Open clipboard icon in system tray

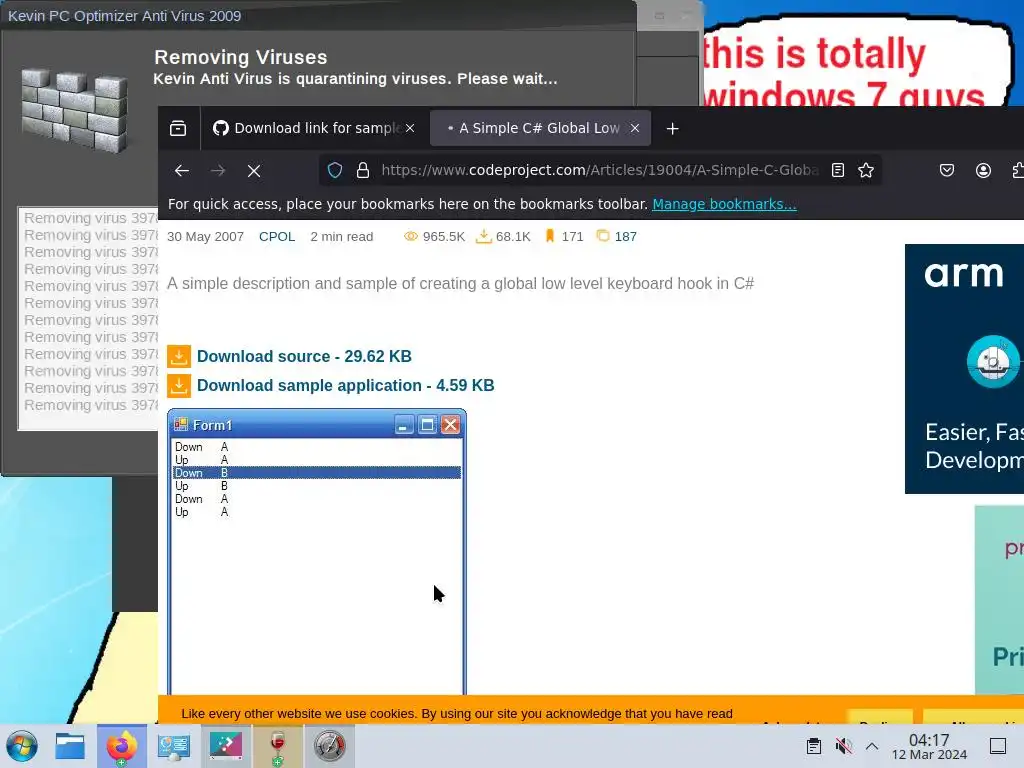pyautogui.click(x=814, y=746)
